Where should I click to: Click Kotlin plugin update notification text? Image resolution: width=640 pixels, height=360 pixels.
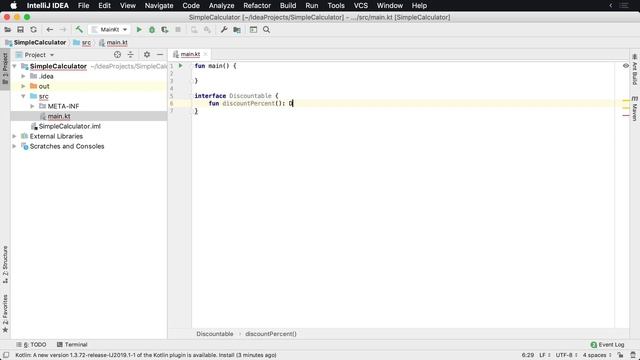146,355
